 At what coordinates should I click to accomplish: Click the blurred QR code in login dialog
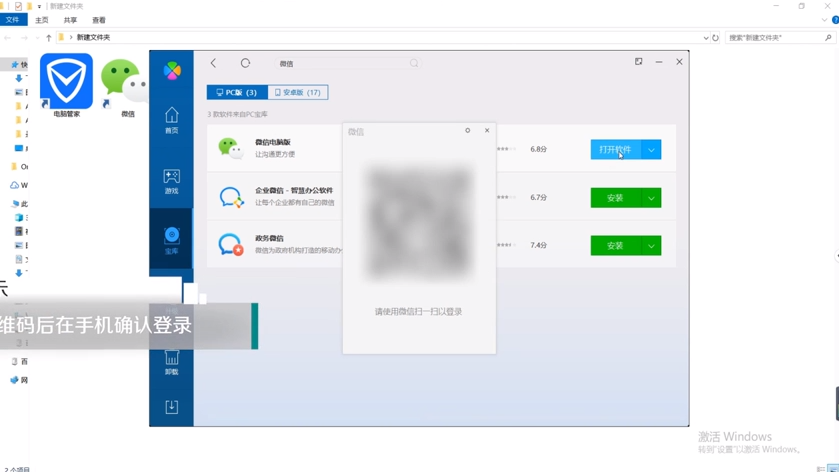click(x=419, y=222)
